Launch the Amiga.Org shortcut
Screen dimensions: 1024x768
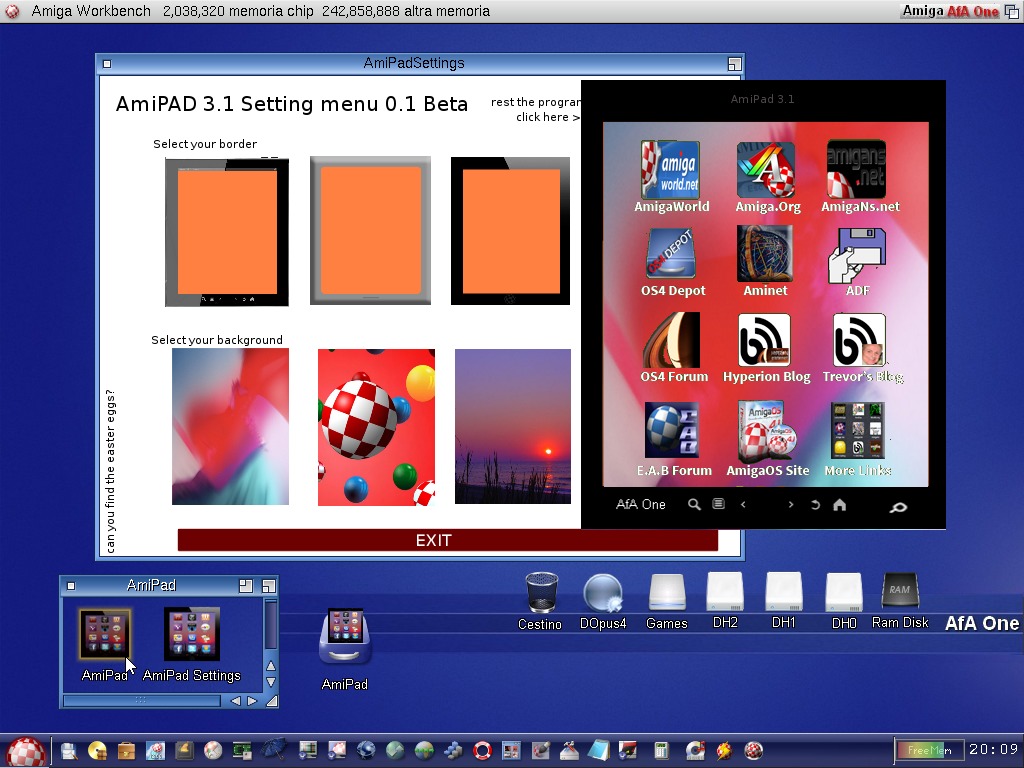coord(766,171)
